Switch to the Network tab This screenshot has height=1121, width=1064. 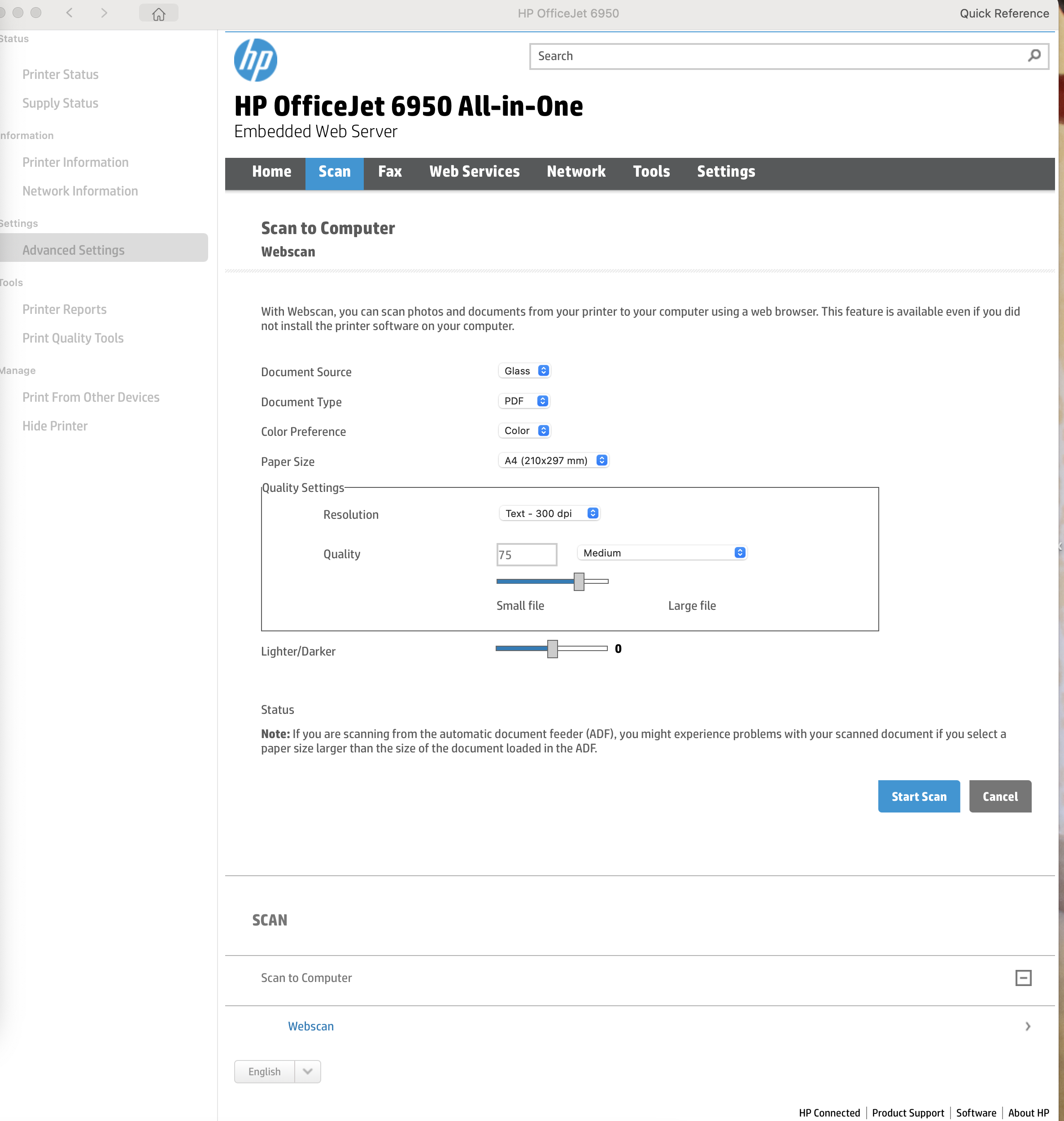[x=576, y=172]
